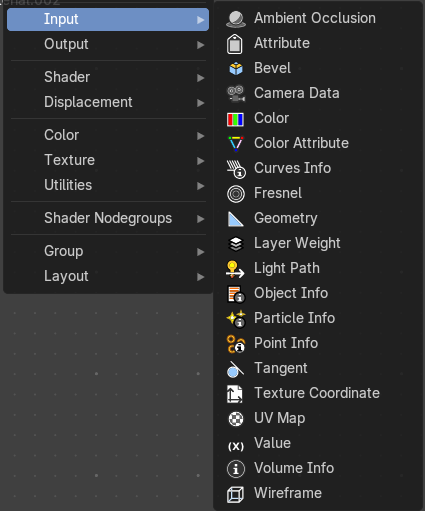
Task: Click the Wireframe cube icon
Action: [x=235, y=494]
